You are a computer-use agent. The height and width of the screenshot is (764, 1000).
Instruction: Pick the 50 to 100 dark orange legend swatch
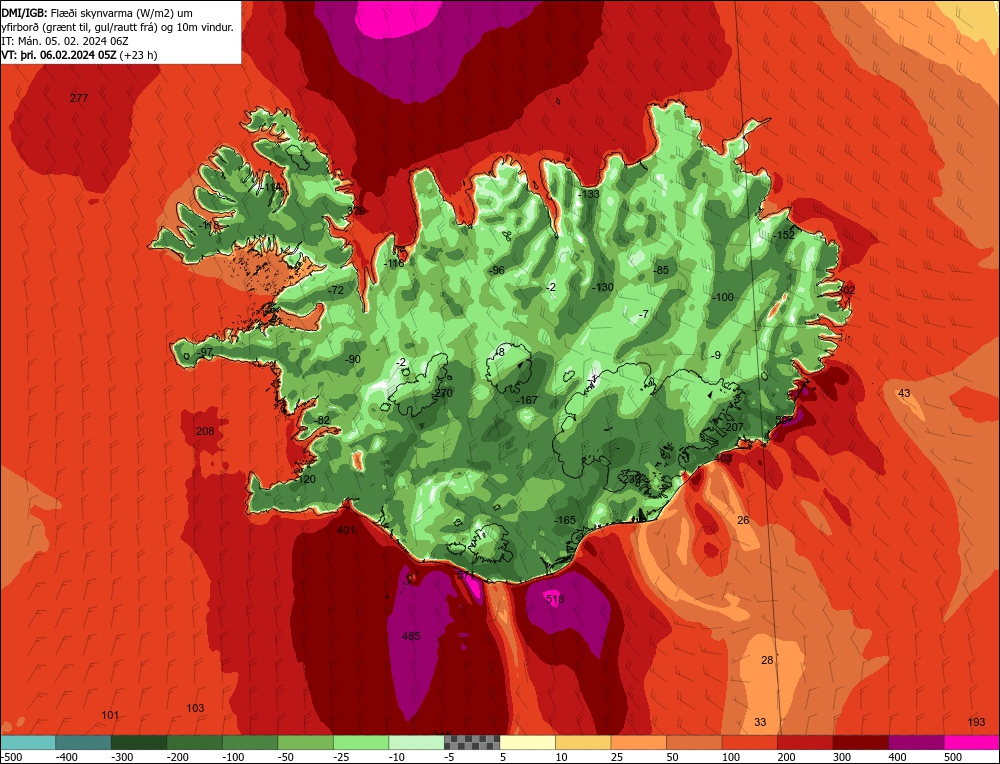click(694, 742)
